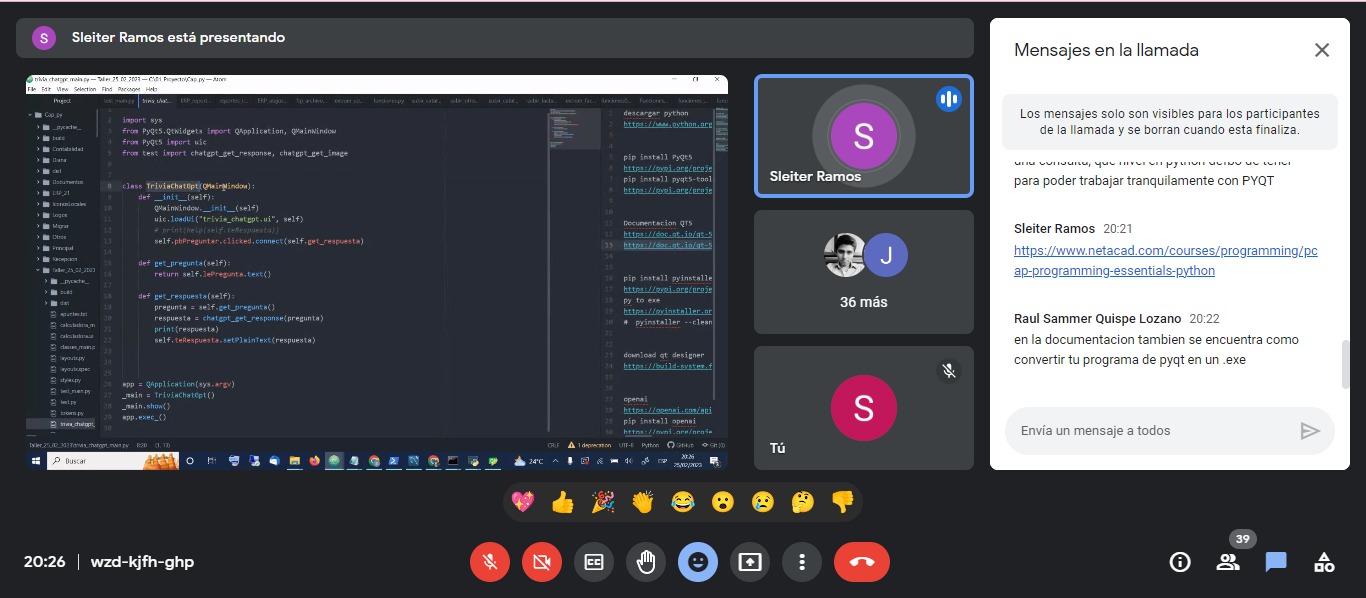Raise your hand
1366x598 pixels.
click(646, 562)
